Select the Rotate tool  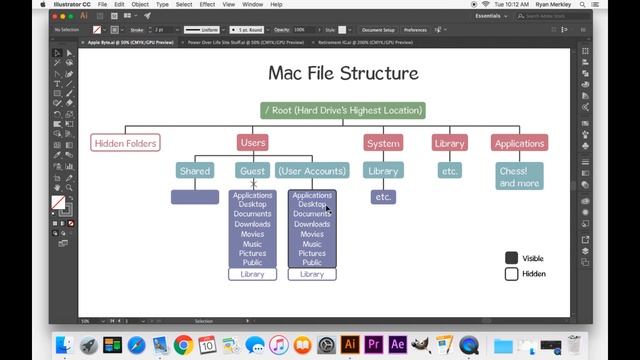click(x=57, y=114)
